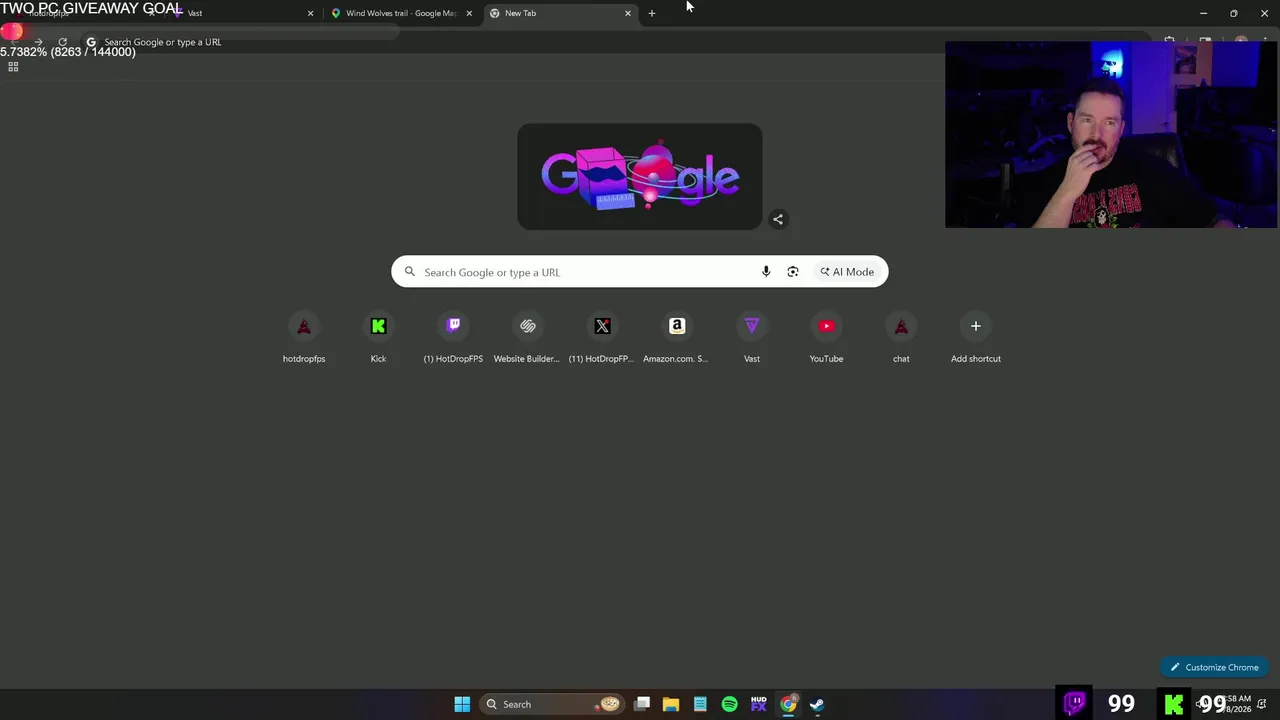Close the Wind Wolves trail tab
Viewport: 1280px width, 720px height.
[x=469, y=13]
